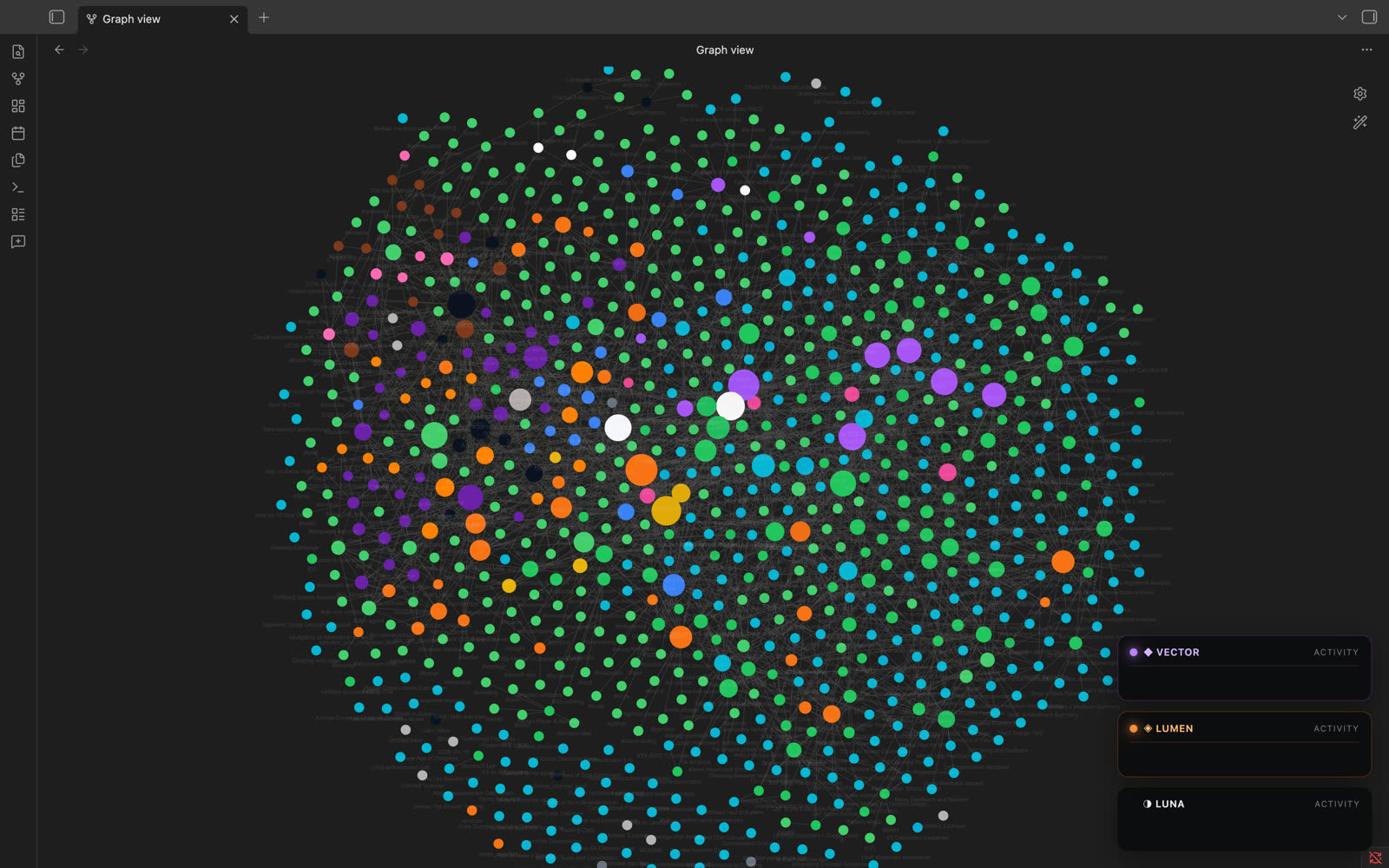The height and width of the screenshot is (868, 1389).
Task: Click ACTIVITY label in the LUNA panel
Action: (1337, 804)
